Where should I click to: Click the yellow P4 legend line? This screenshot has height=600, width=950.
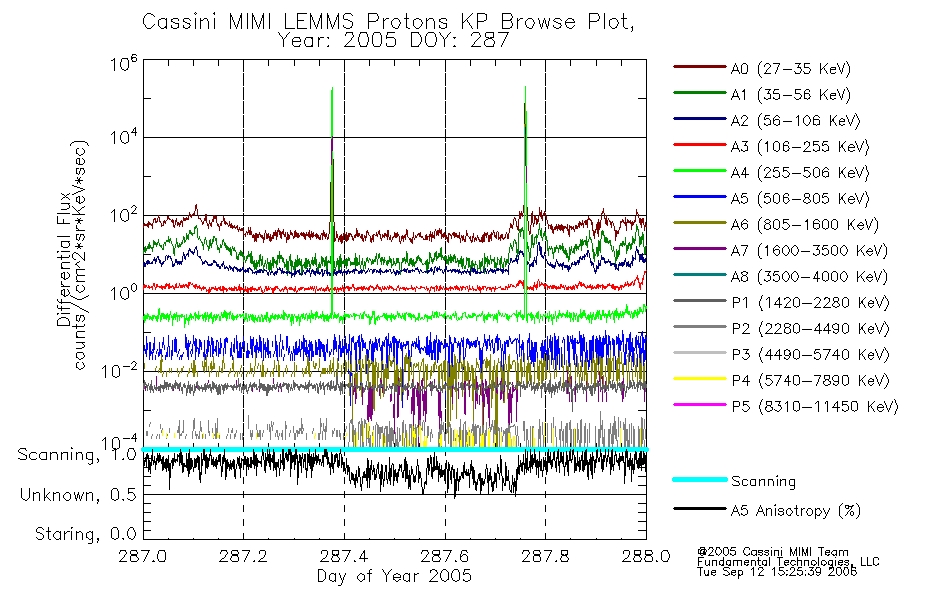[x=699, y=379]
